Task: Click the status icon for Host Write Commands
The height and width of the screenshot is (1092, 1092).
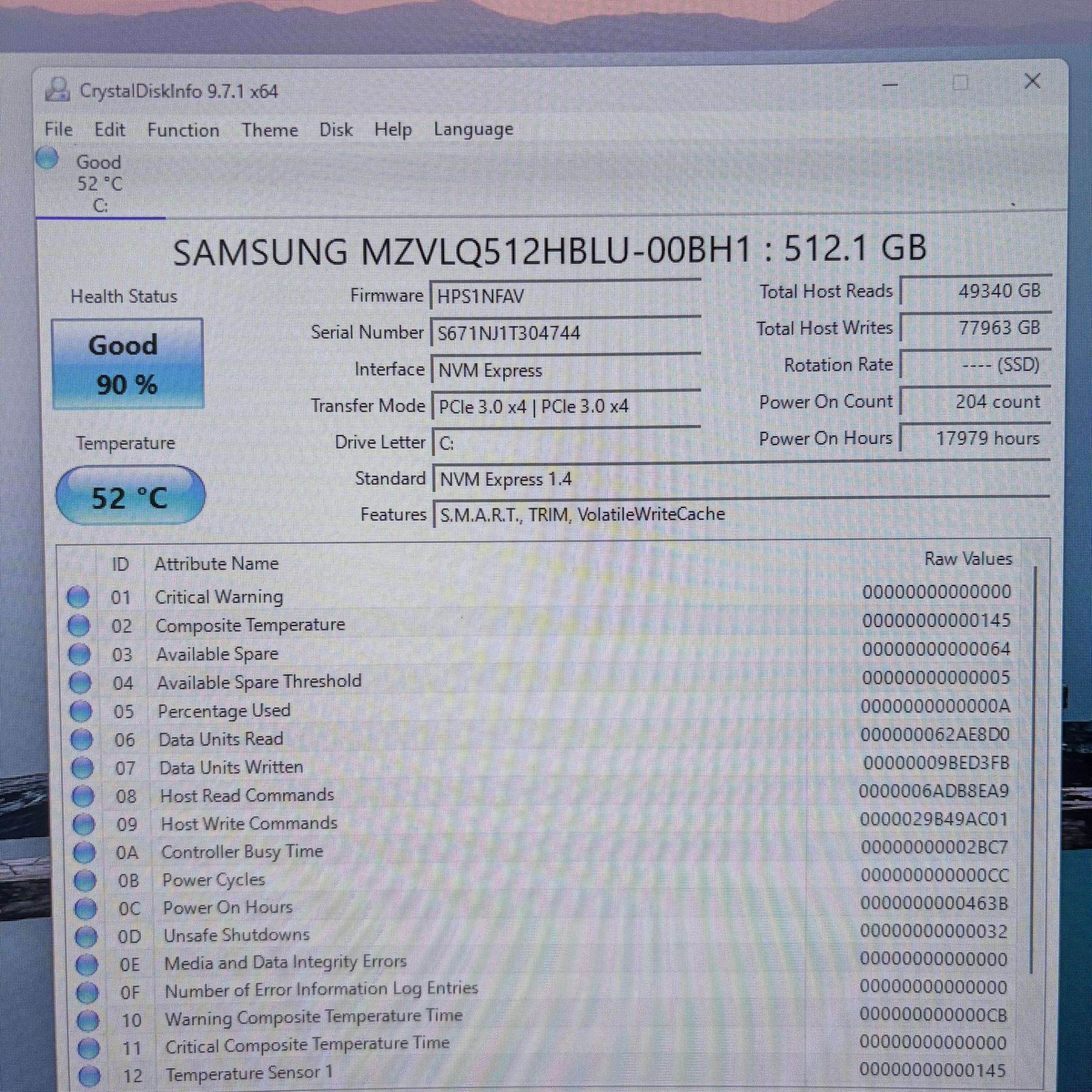Action: tap(84, 825)
